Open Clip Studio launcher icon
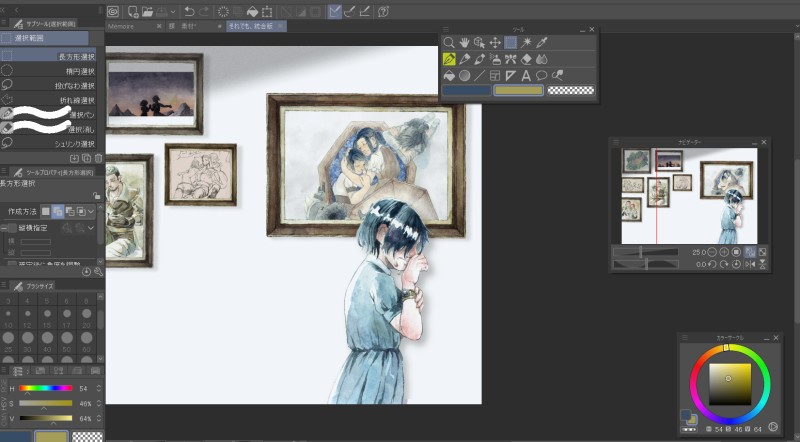 click(x=113, y=11)
